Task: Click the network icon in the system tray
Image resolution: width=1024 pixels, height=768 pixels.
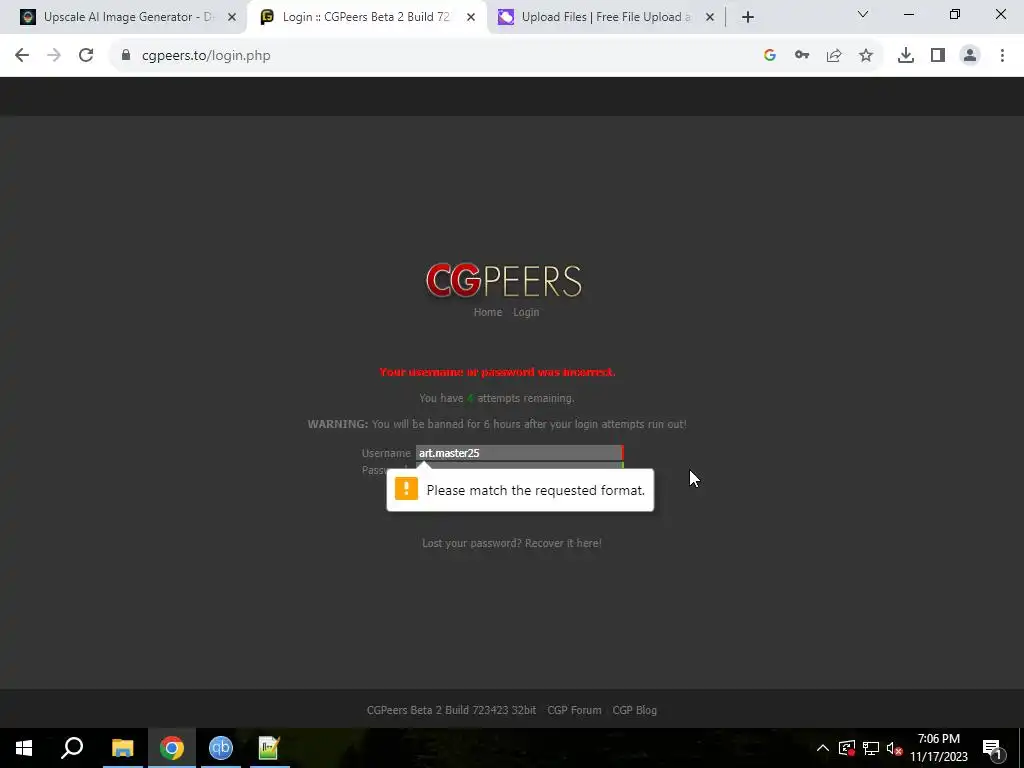Action: tap(871, 748)
